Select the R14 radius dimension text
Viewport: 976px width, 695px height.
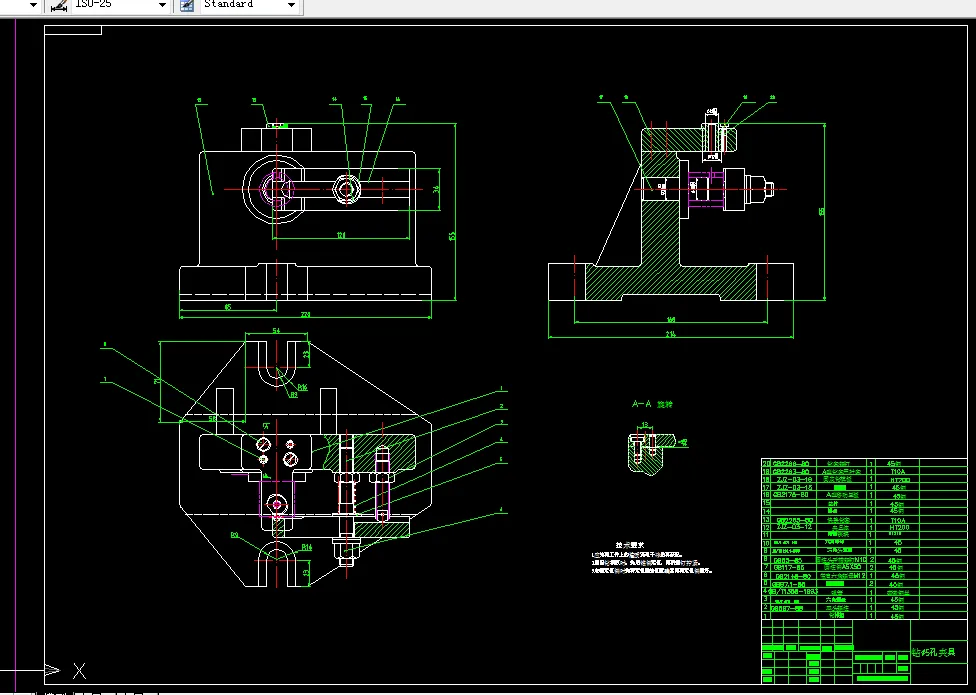(307, 548)
